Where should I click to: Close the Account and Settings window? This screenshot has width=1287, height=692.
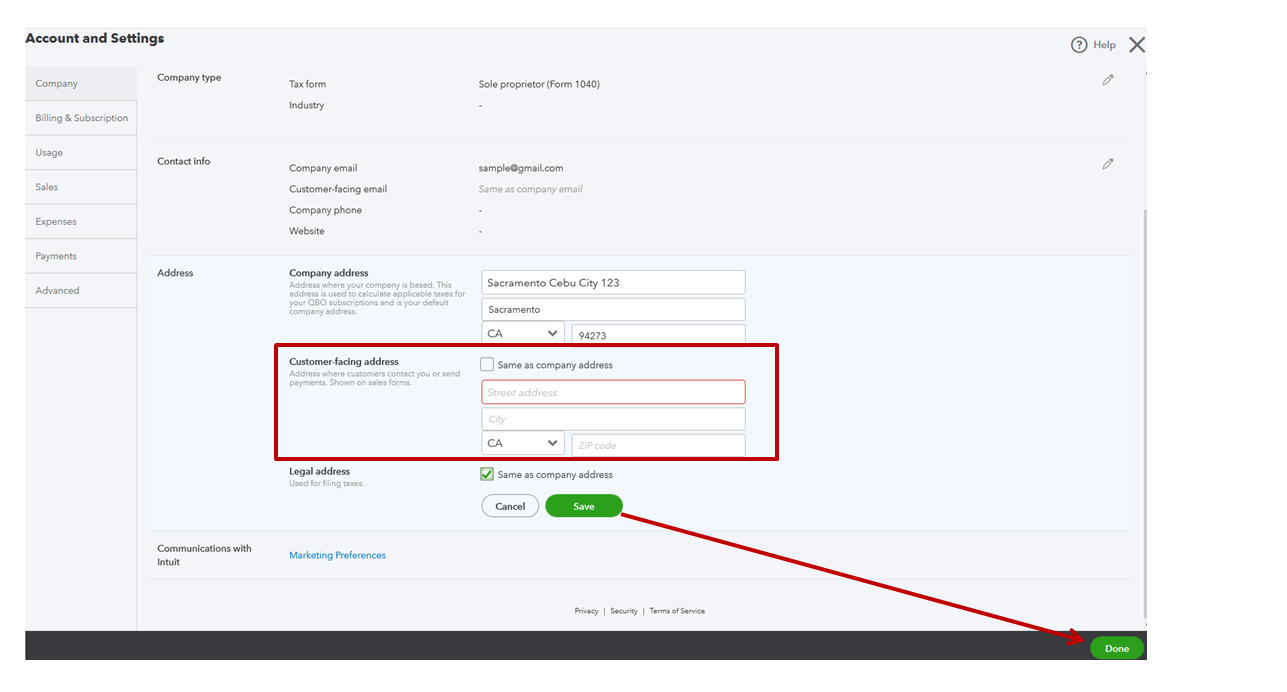[1136, 45]
